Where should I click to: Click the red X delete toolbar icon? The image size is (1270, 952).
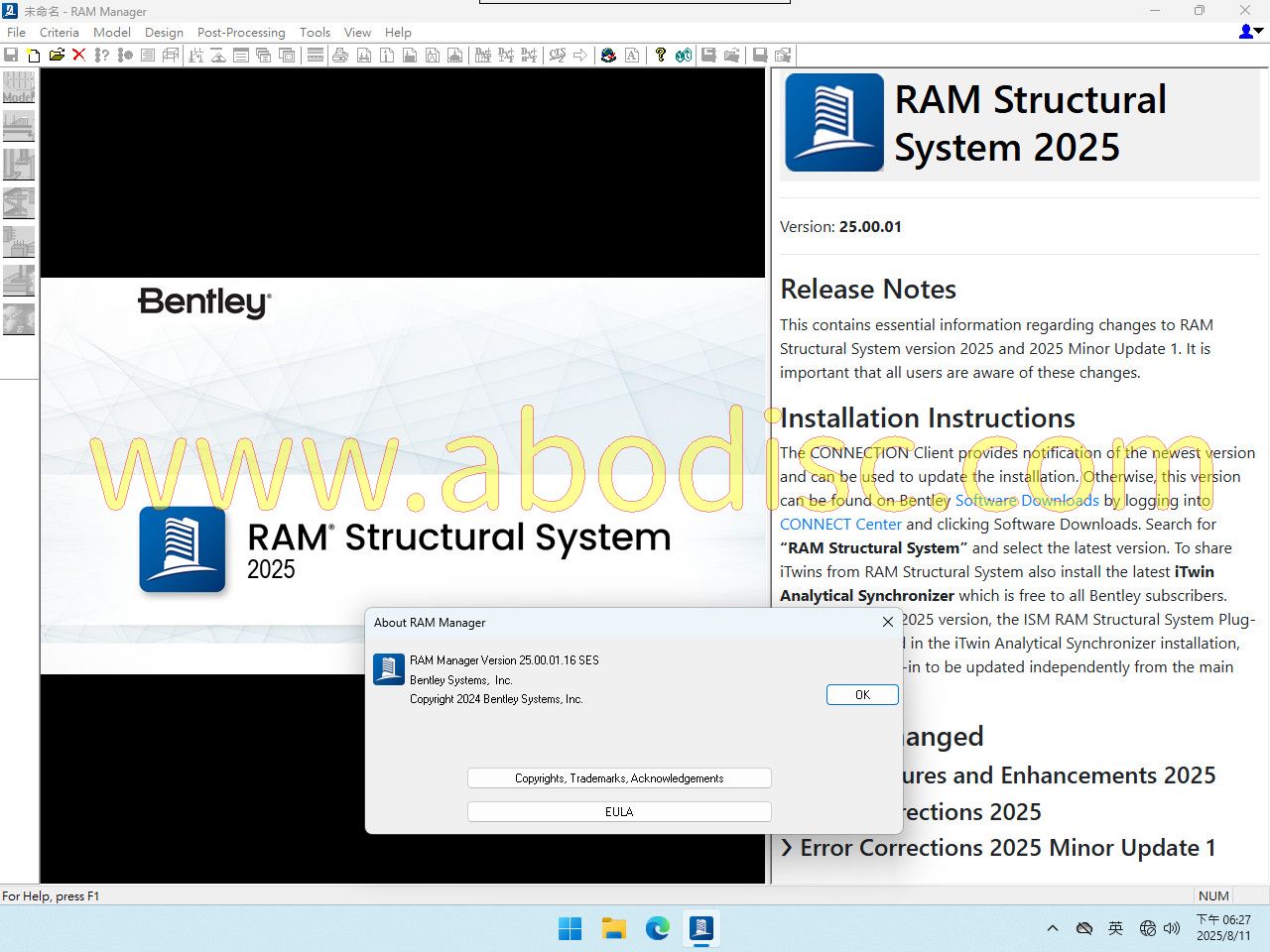pyautogui.click(x=79, y=56)
